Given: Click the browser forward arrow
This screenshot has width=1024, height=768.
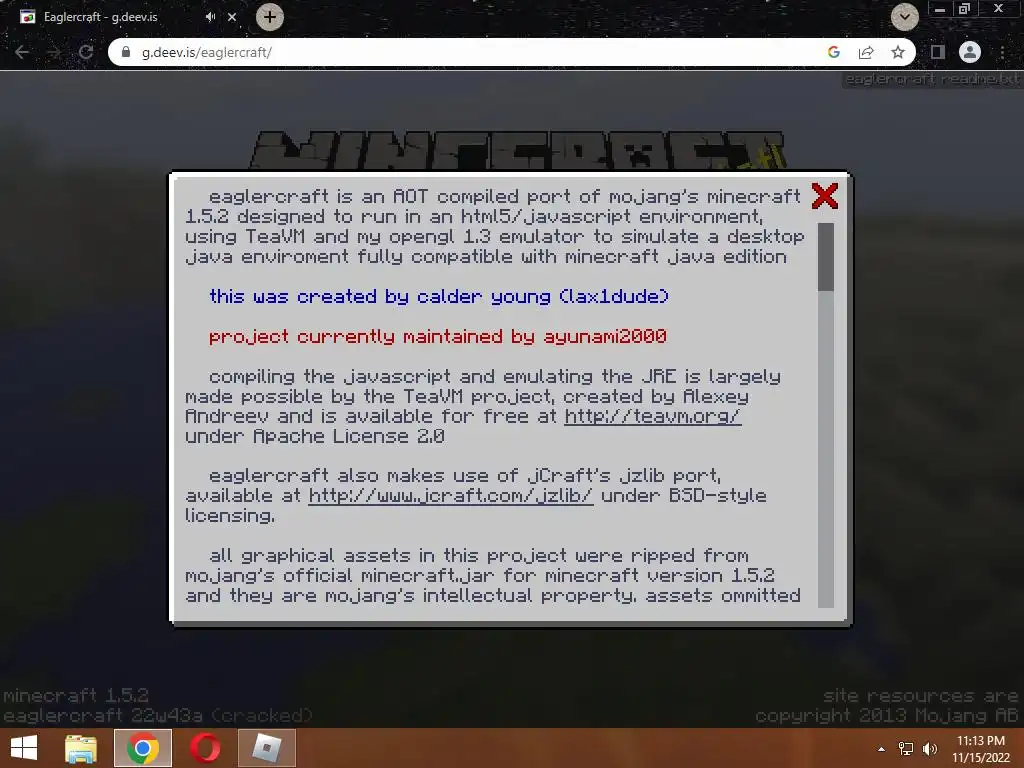Looking at the screenshot, I should pyautogui.click(x=54, y=52).
